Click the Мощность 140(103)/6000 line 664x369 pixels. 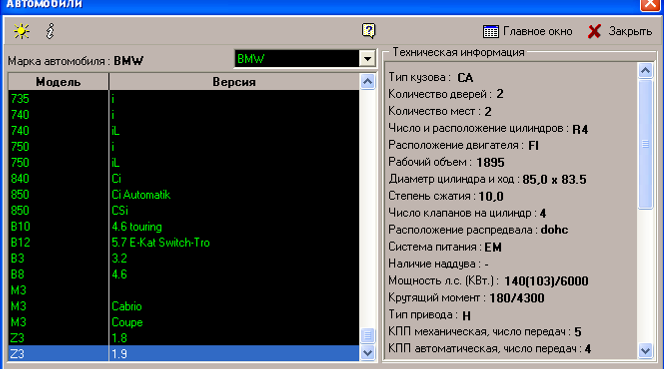pyautogui.click(x=488, y=281)
